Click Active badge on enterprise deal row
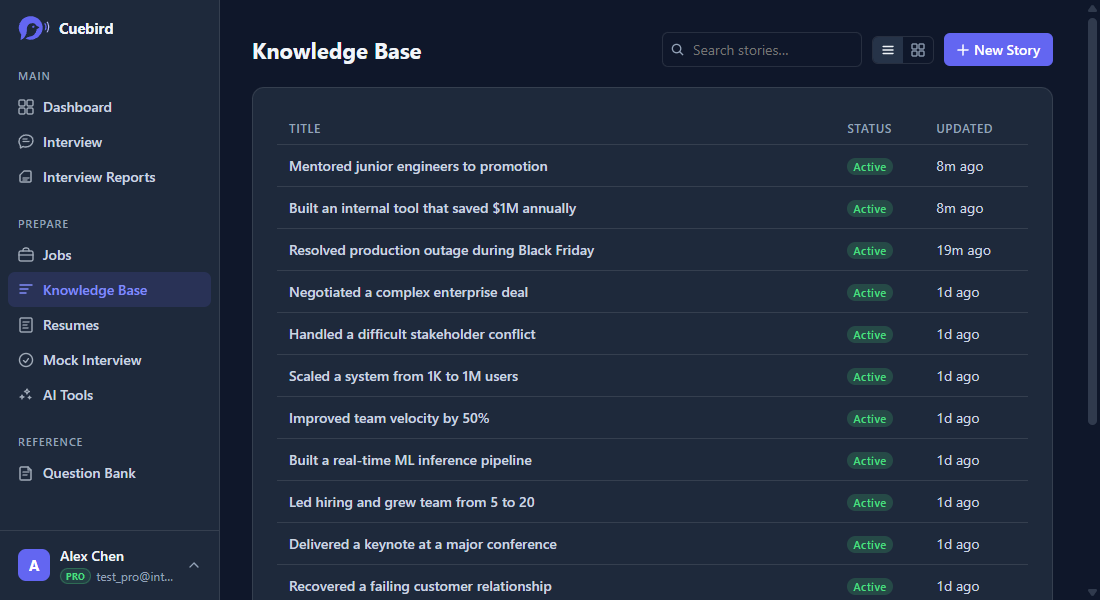The width and height of the screenshot is (1100, 600). tap(869, 293)
